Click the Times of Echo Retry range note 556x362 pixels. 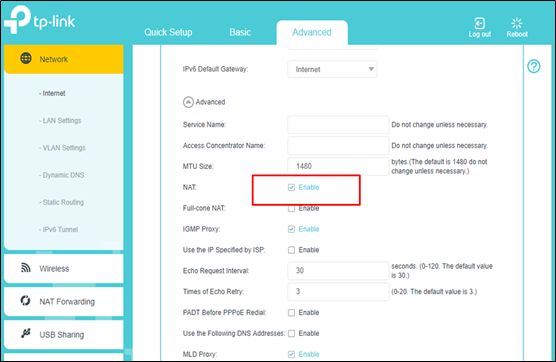point(434,292)
